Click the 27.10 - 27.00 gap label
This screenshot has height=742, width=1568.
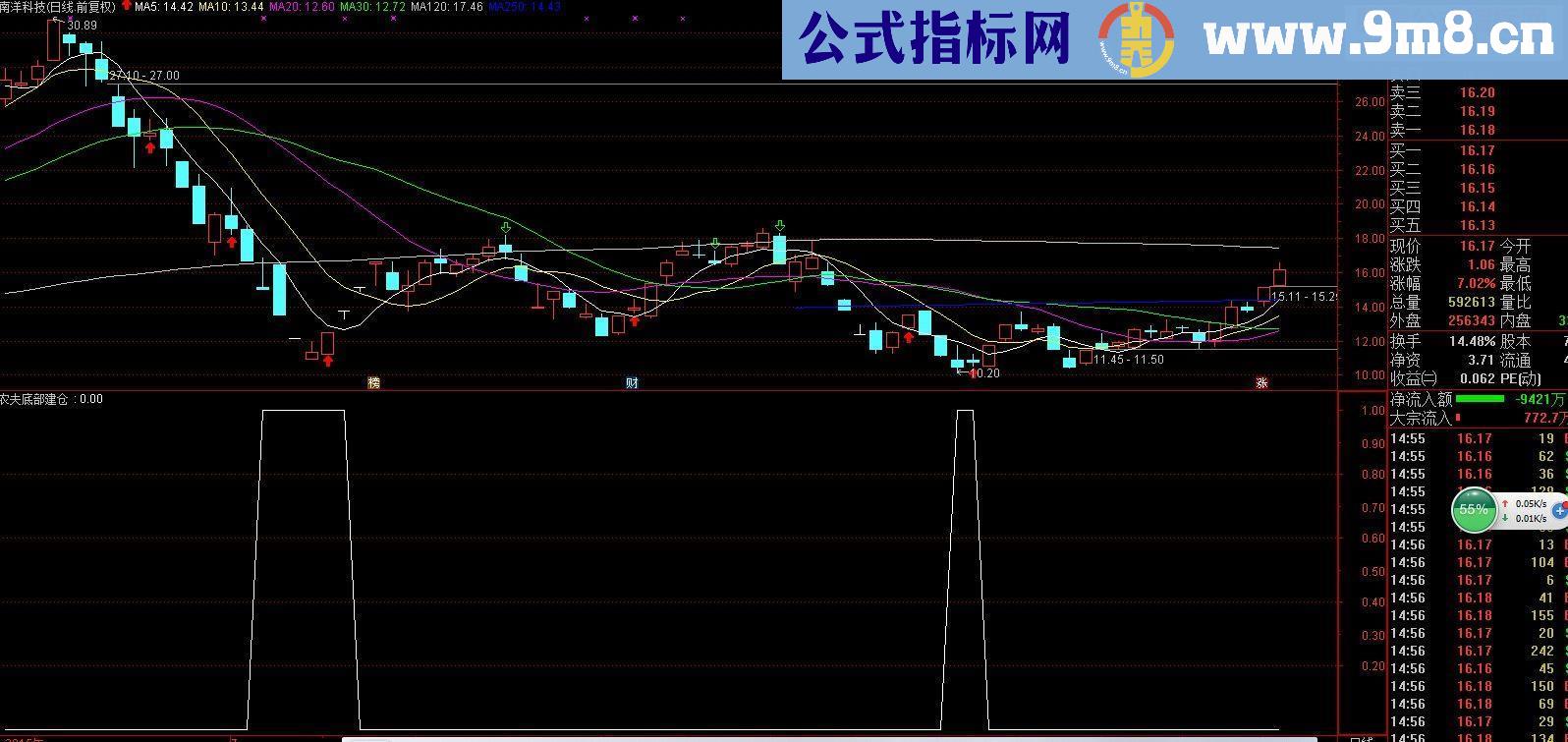pos(143,76)
